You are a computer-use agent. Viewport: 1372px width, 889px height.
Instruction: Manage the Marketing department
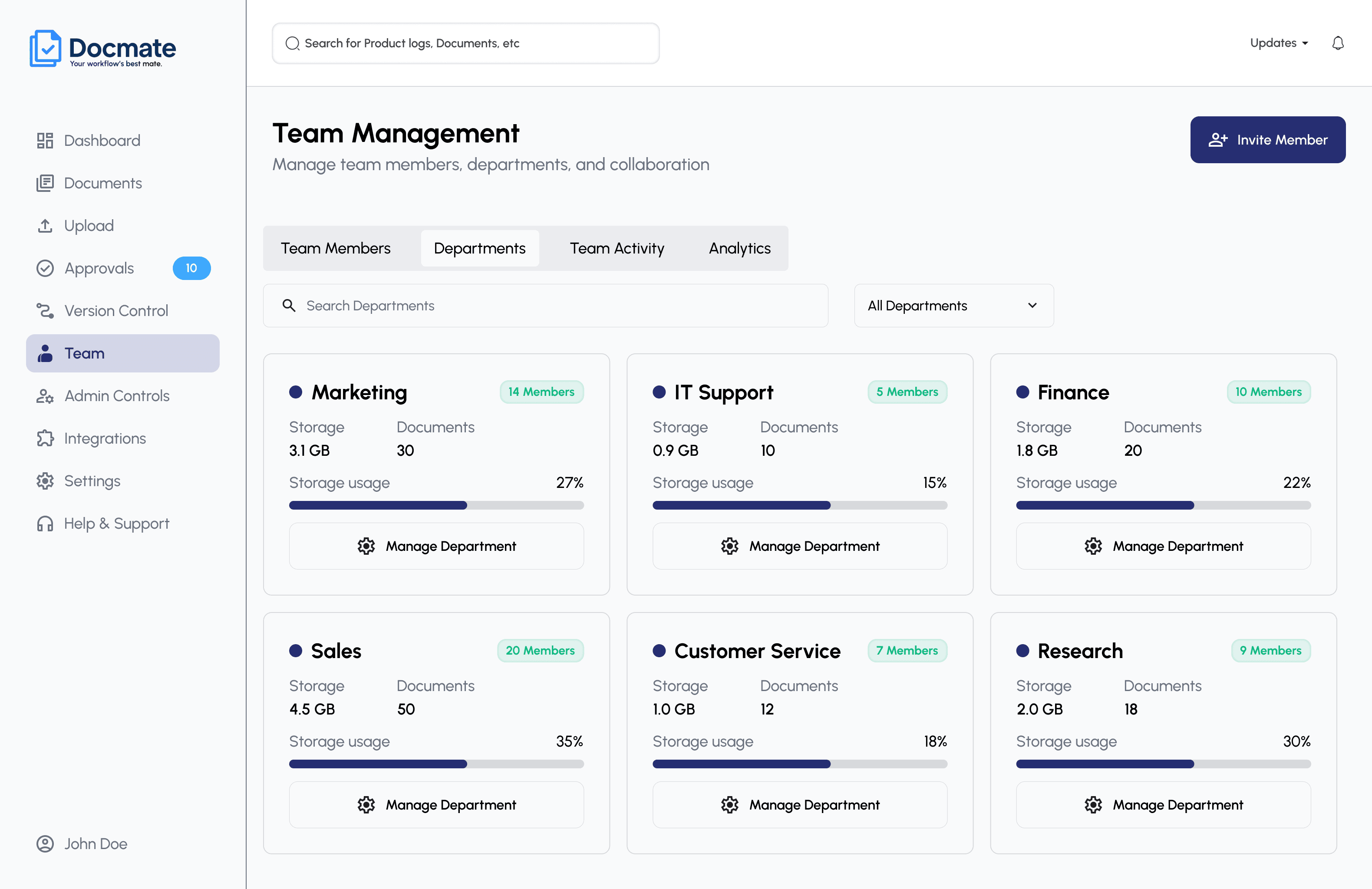(x=436, y=546)
